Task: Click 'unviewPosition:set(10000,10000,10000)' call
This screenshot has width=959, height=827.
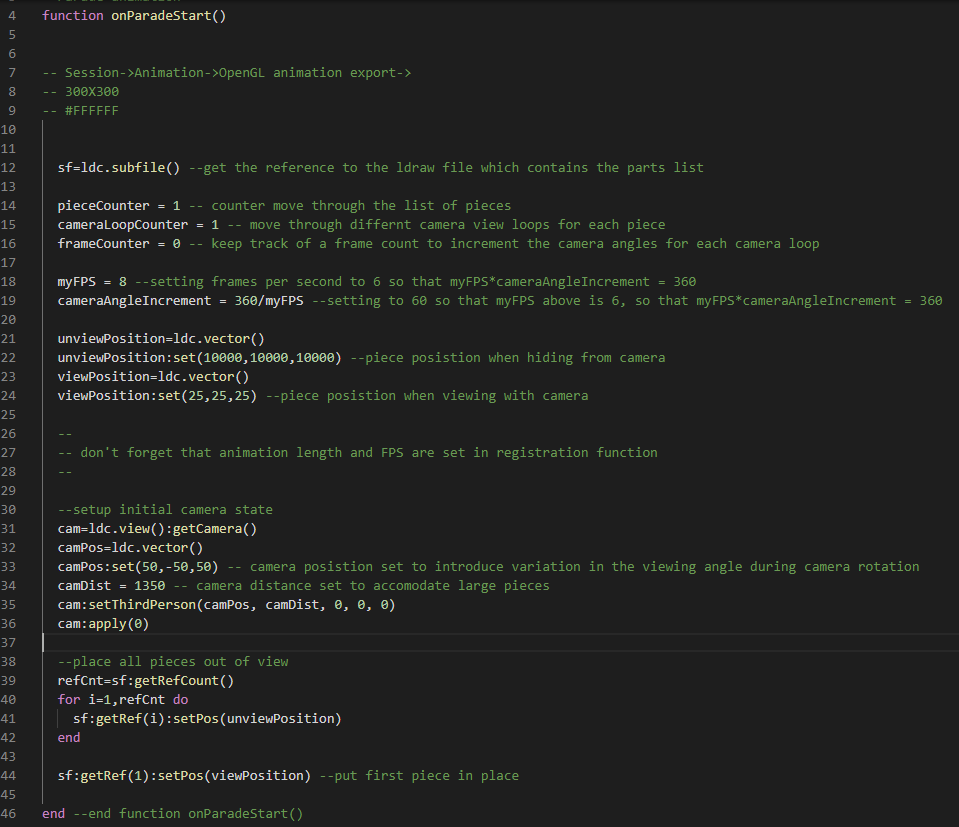Action: tap(199, 357)
